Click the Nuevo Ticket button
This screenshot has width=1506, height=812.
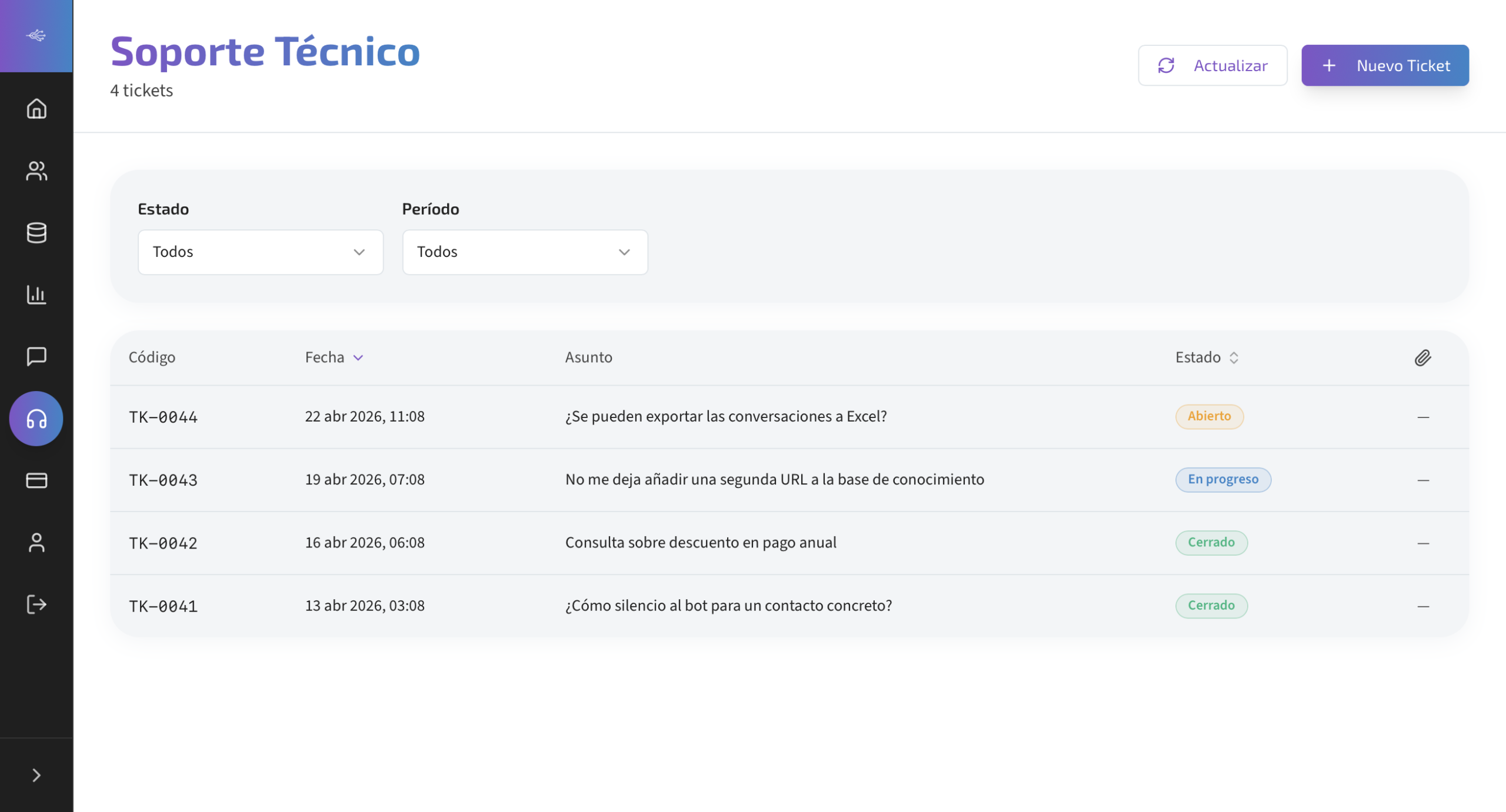tap(1385, 65)
